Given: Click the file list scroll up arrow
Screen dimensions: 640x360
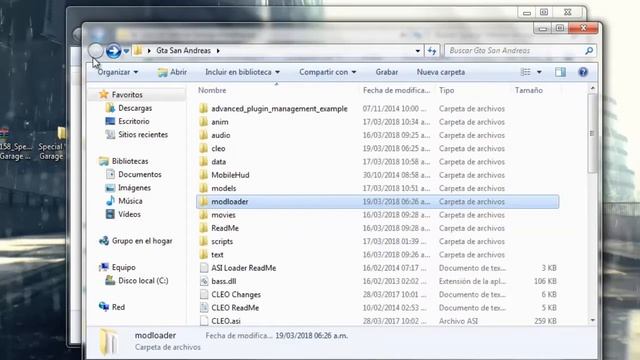Looking at the screenshot, I should (x=592, y=89).
